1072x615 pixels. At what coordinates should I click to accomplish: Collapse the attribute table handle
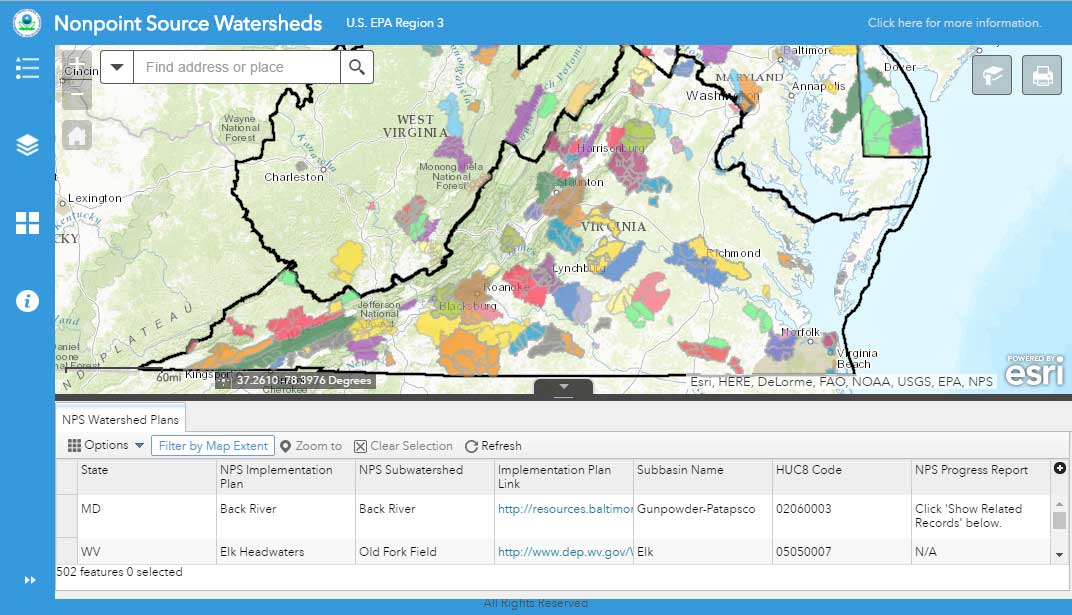[563, 387]
